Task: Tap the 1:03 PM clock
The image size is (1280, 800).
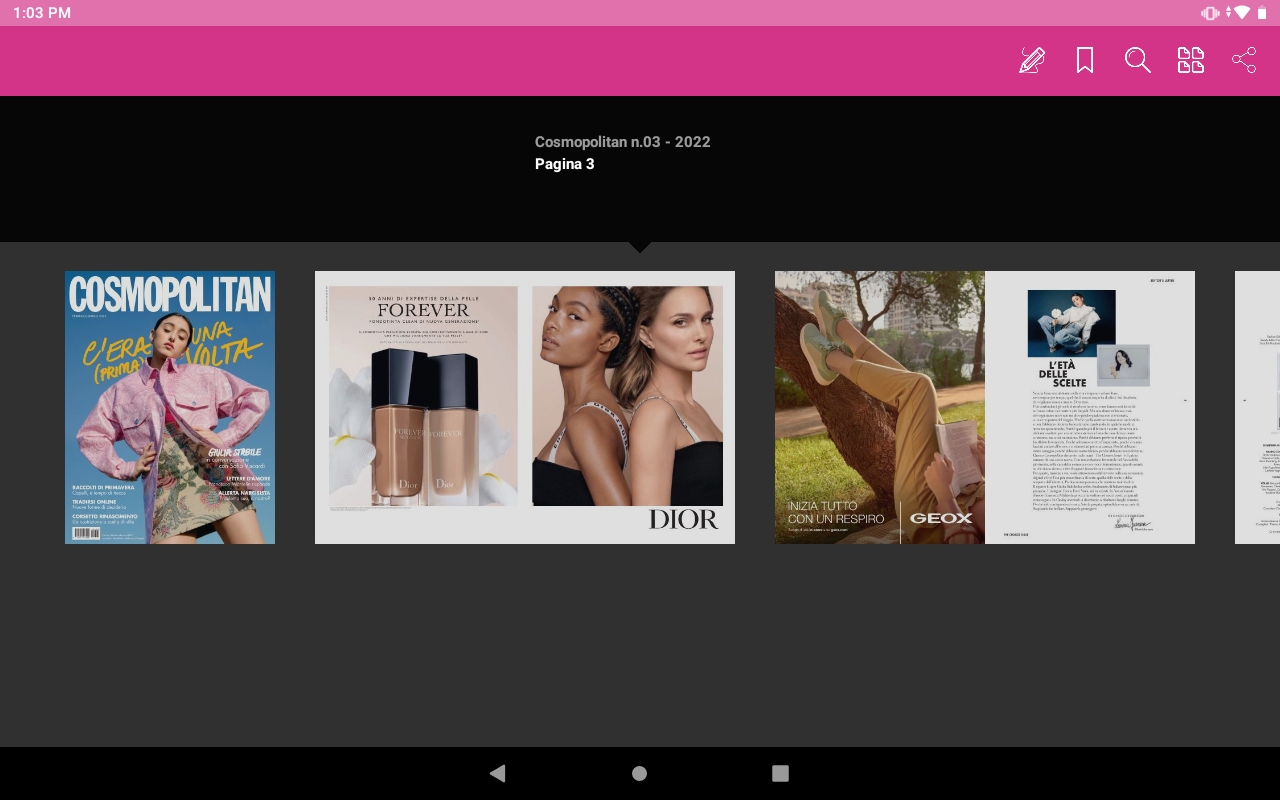Action: click(x=42, y=13)
